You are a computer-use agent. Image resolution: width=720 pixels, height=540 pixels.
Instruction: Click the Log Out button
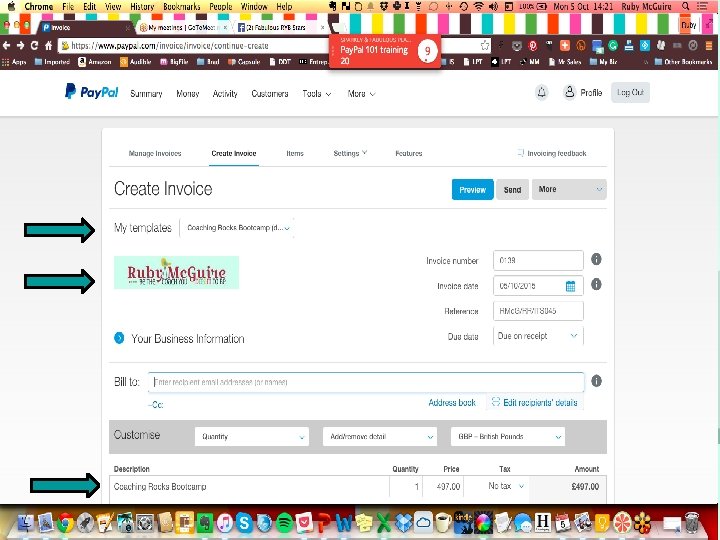pyautogui.click(x=630, y=93)
